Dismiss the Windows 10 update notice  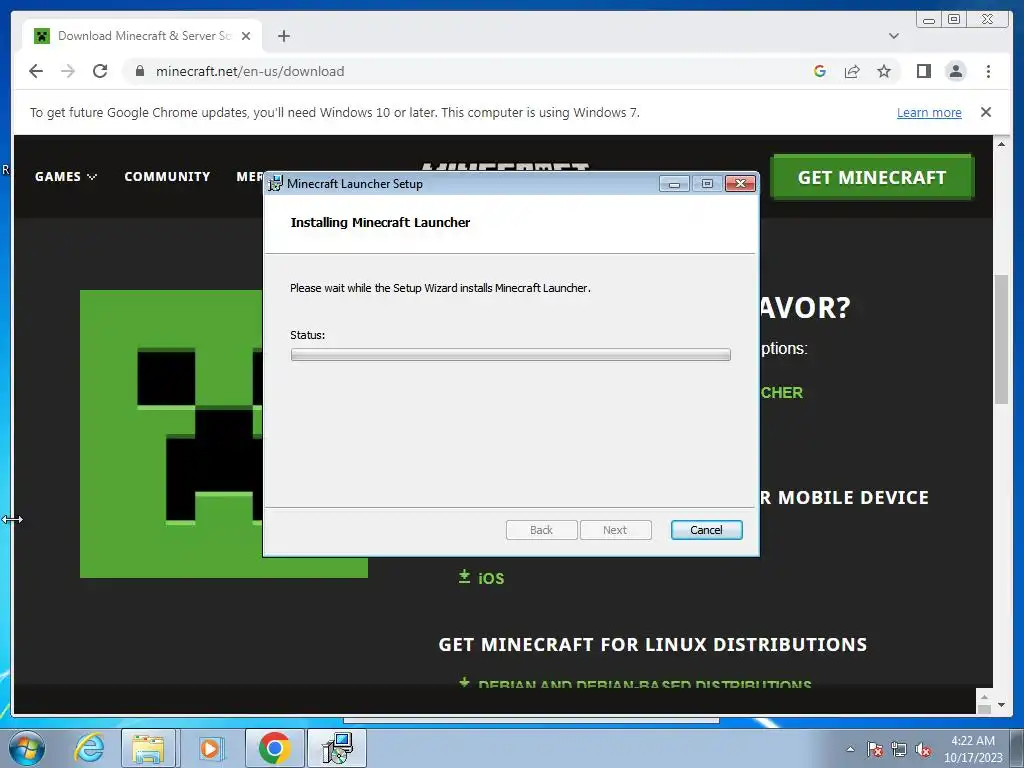click(x=986, y=112)
